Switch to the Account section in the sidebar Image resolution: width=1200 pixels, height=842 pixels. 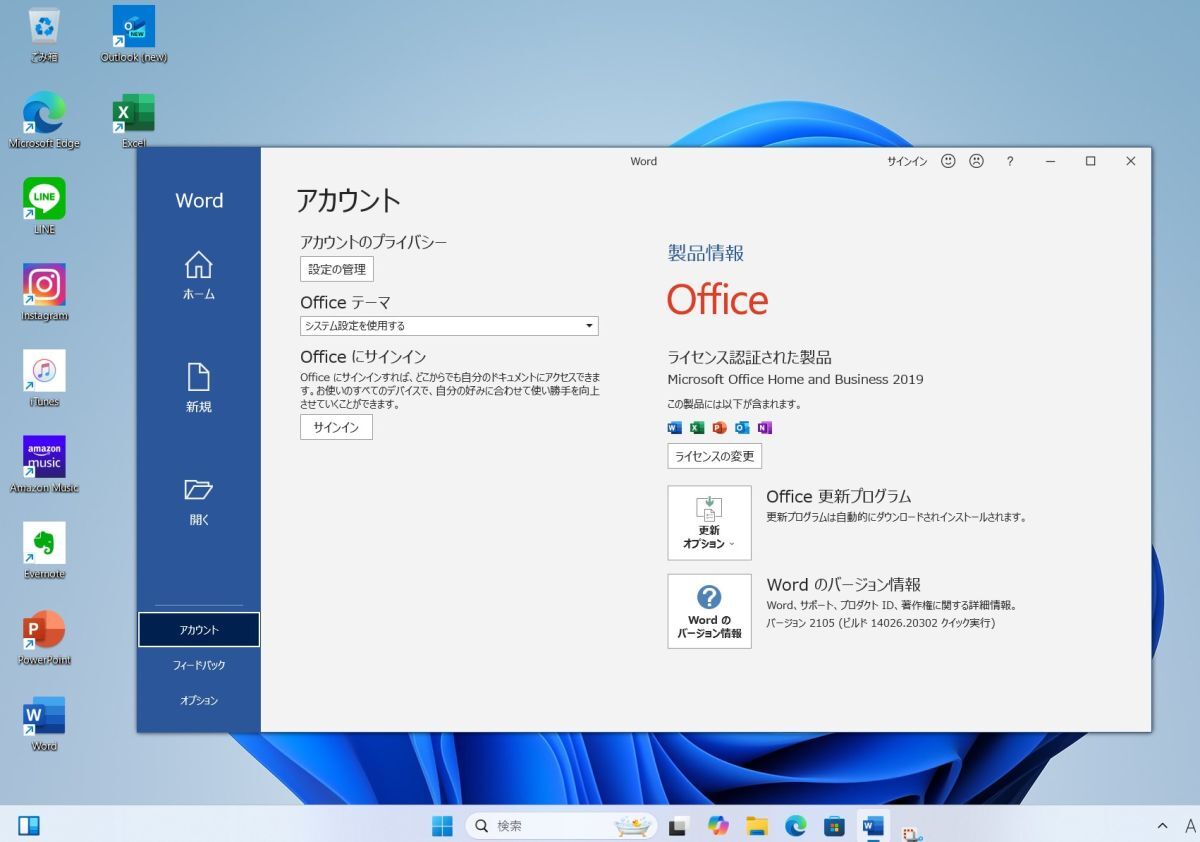[198, 630]
